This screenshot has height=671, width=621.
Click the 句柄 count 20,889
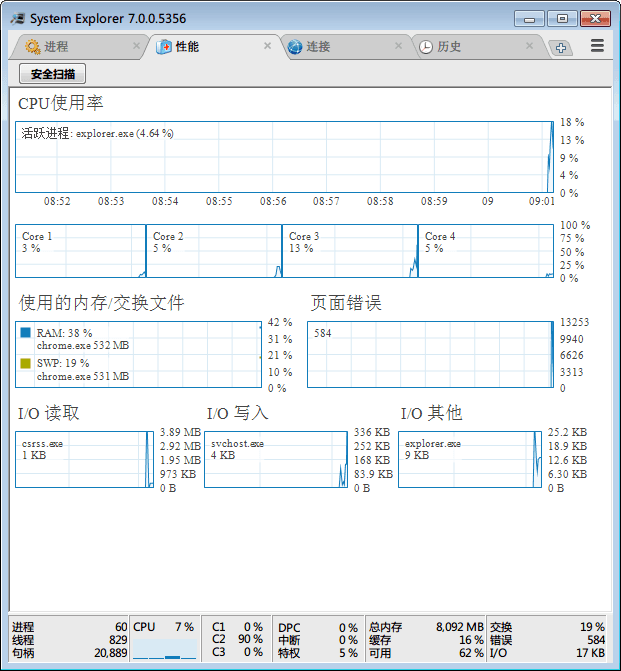(69, 653)
